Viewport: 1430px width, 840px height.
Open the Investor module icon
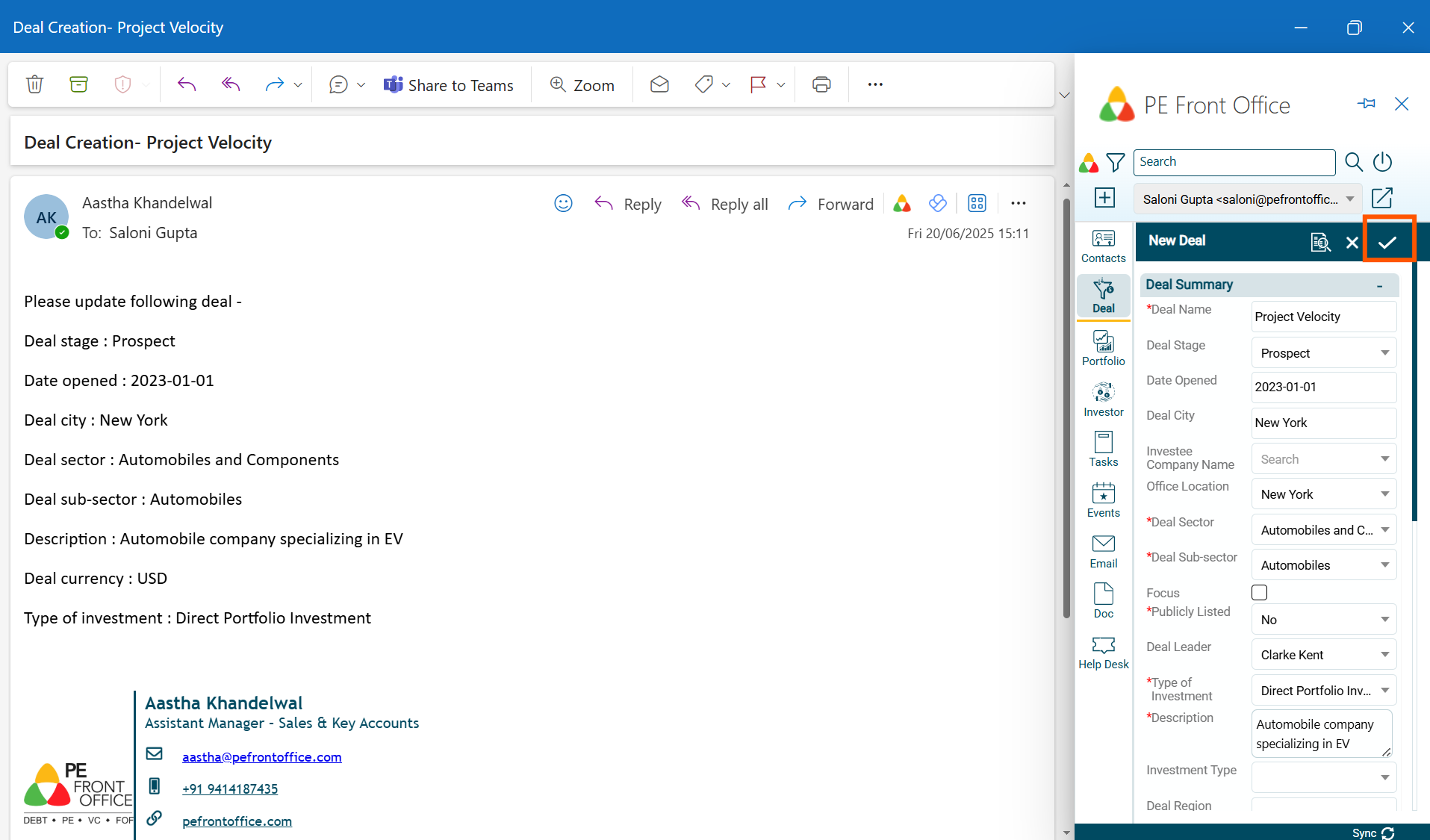1103,400
